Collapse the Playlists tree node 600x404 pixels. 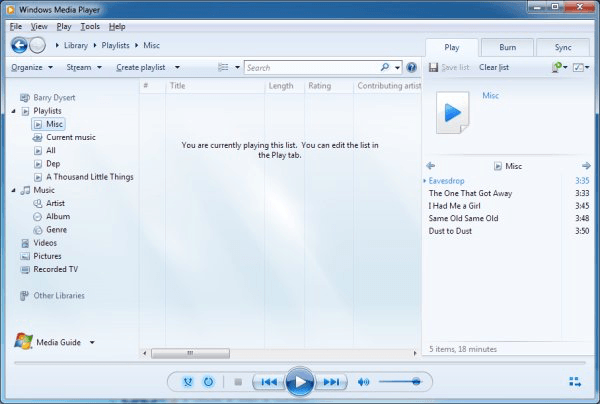(13, 111)
